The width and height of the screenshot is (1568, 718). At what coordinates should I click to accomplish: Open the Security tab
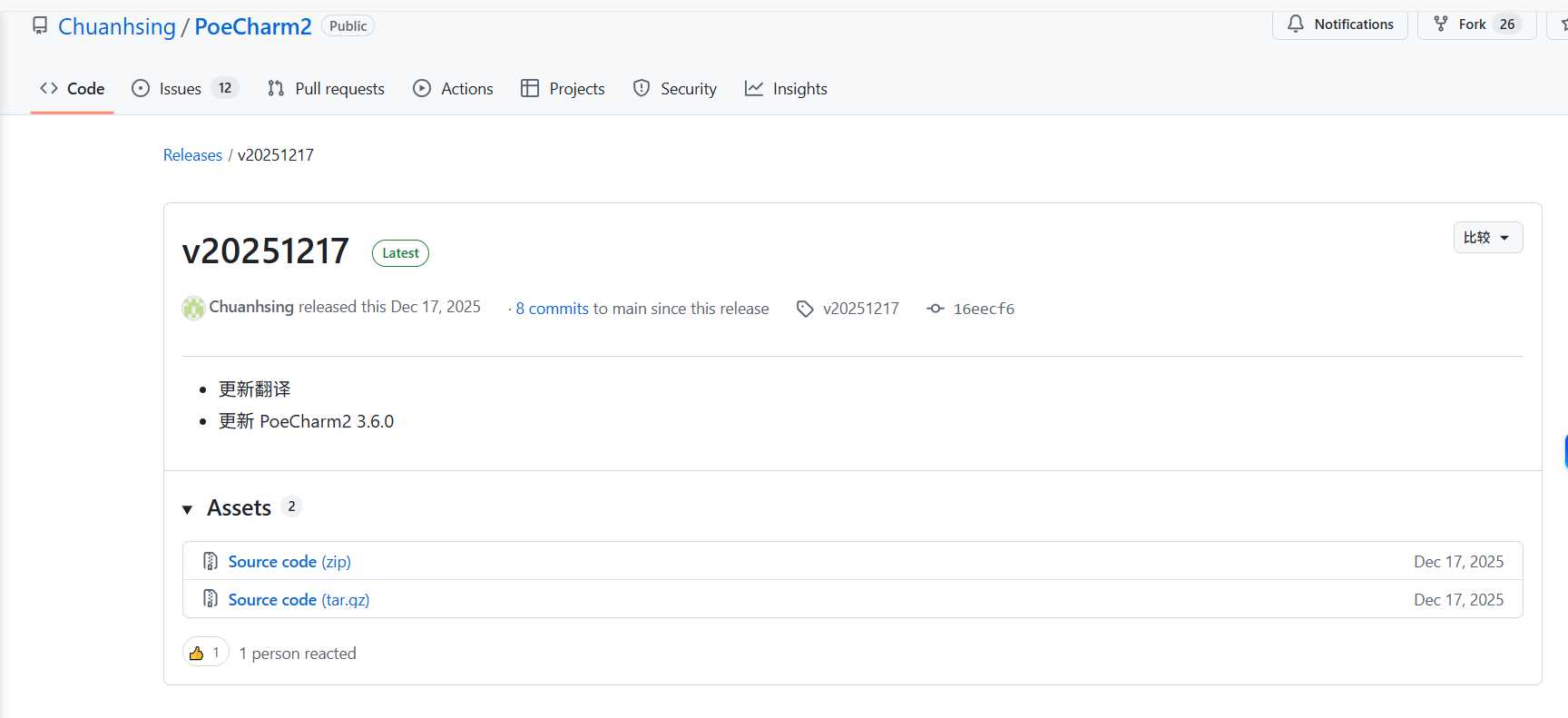click(674, 88)
